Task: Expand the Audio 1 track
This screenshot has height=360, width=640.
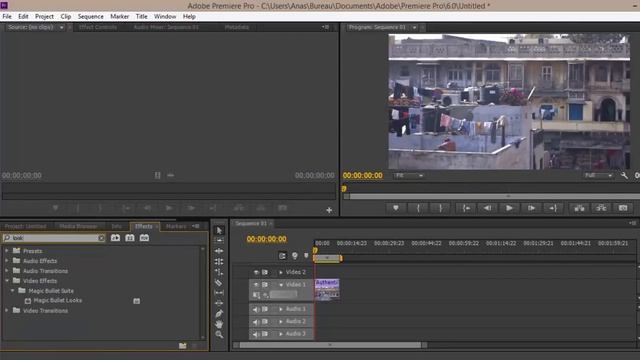Action: pyautogui.click(x=281, y=309)
